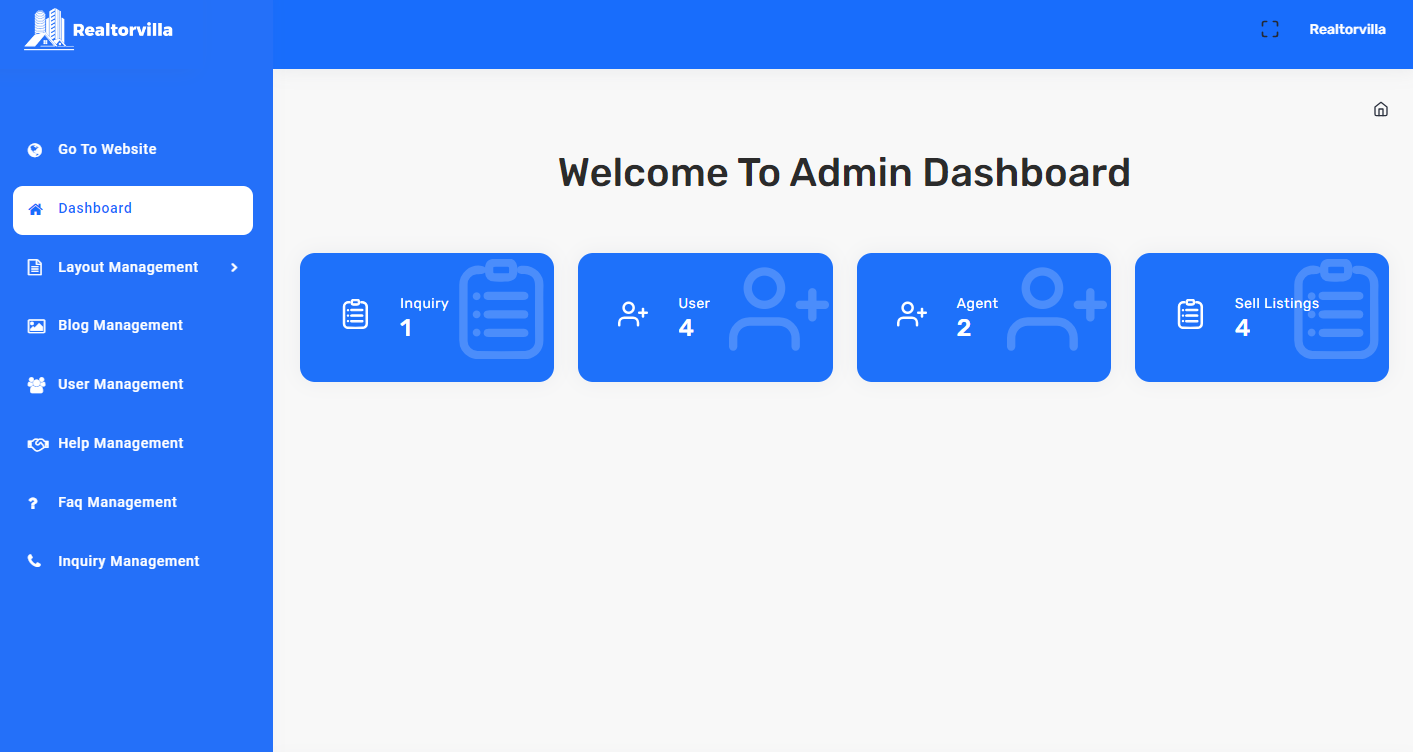Toggle fullscreen mode icon in header

[1269, 29]
